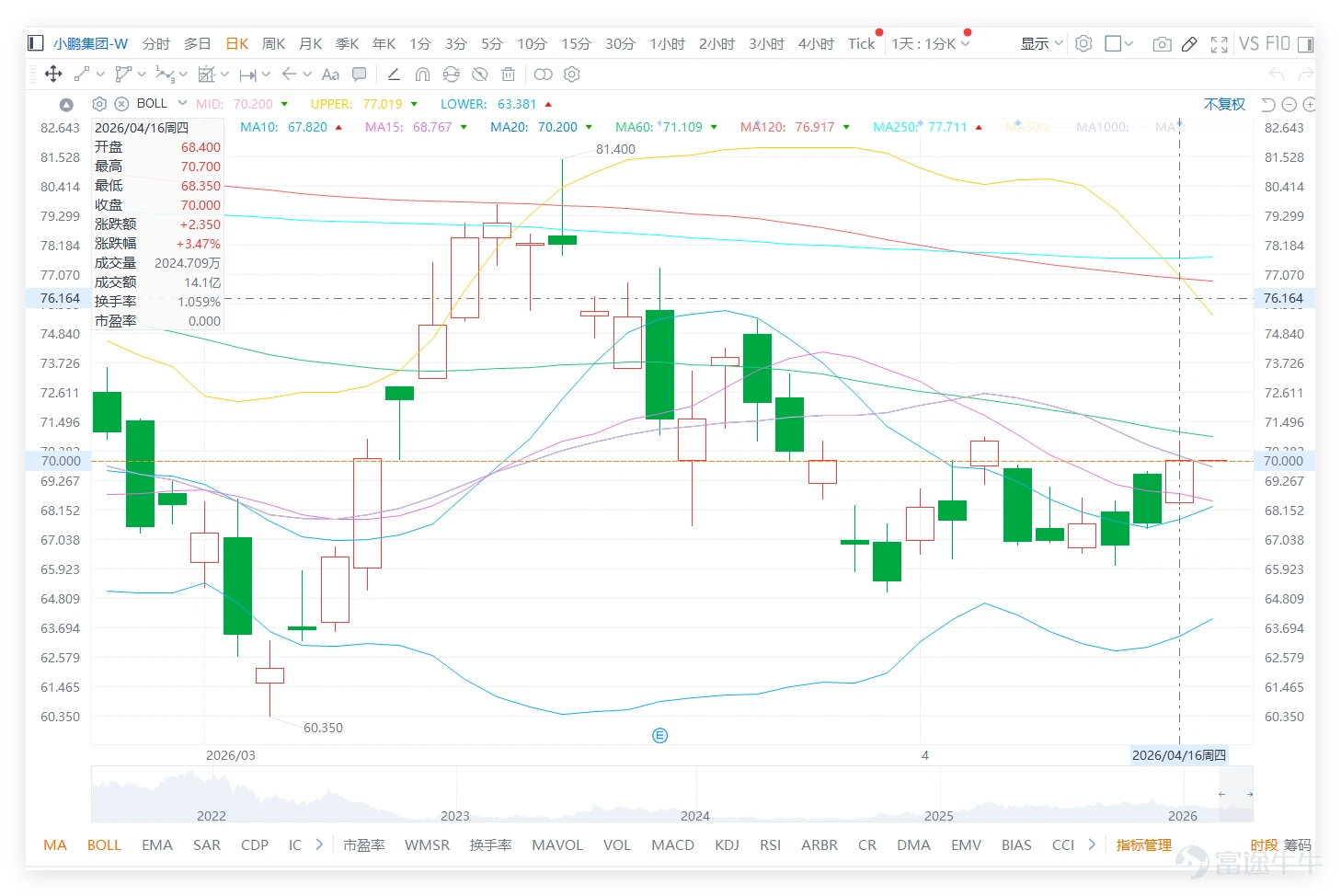The width and height of the screenshot is (1341, 896).
Task: Click the overlapping circles compare icon
Action: pos(543,75)
